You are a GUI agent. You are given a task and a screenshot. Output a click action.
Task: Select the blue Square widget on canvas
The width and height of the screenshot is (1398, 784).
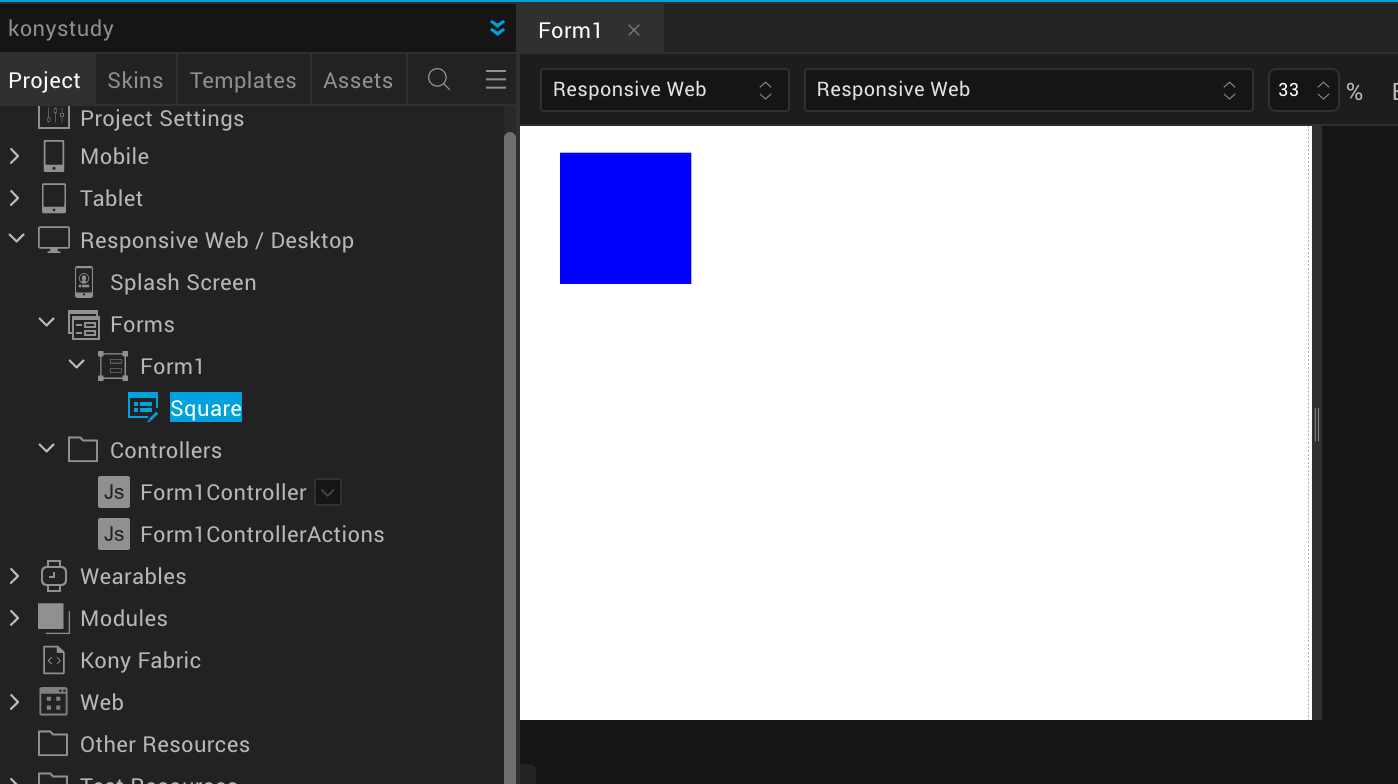pos(625,218)
